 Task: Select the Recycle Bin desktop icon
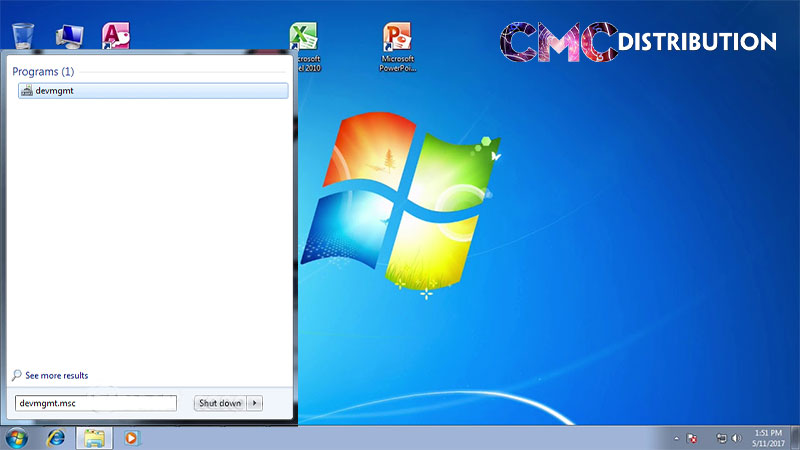click(x=24, y=34)
